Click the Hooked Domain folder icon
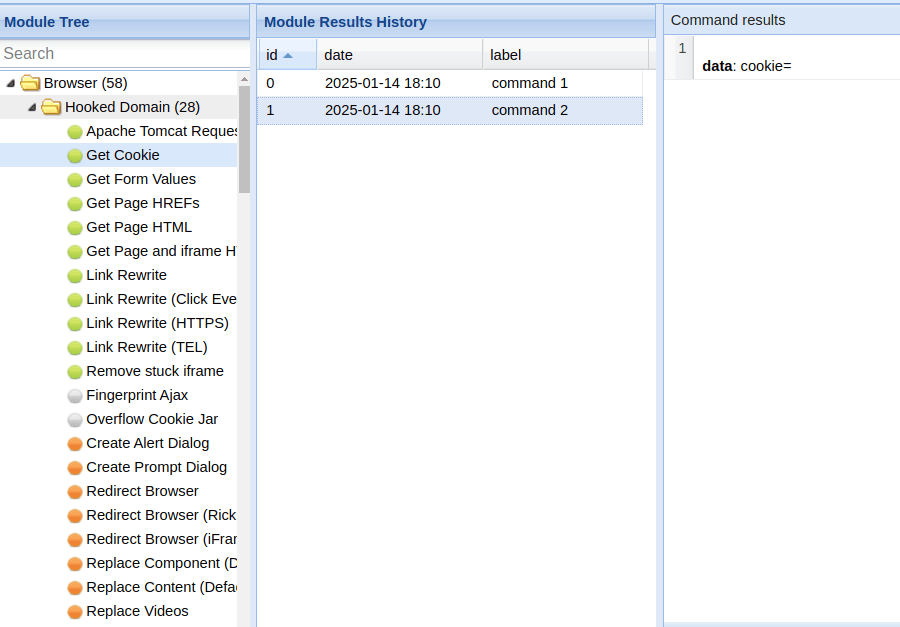Image resolution: width=900 pixels, height=627 pixels. 51,107
